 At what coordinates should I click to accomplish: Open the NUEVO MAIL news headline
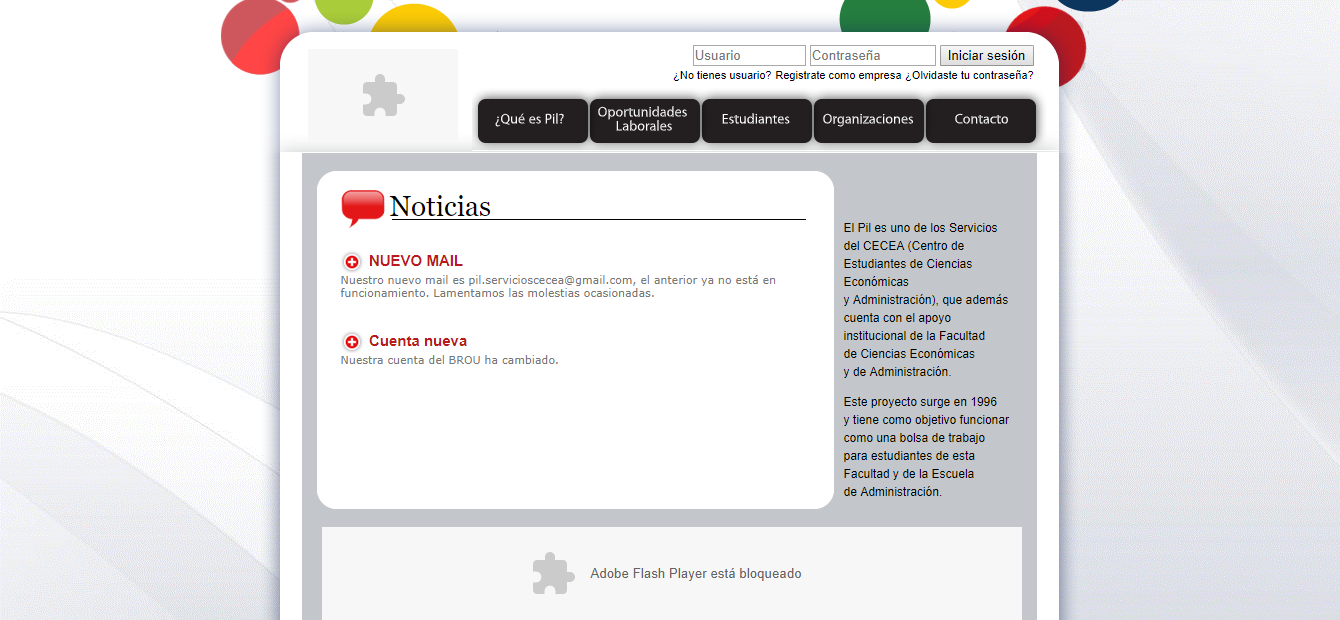coord(416,261)
